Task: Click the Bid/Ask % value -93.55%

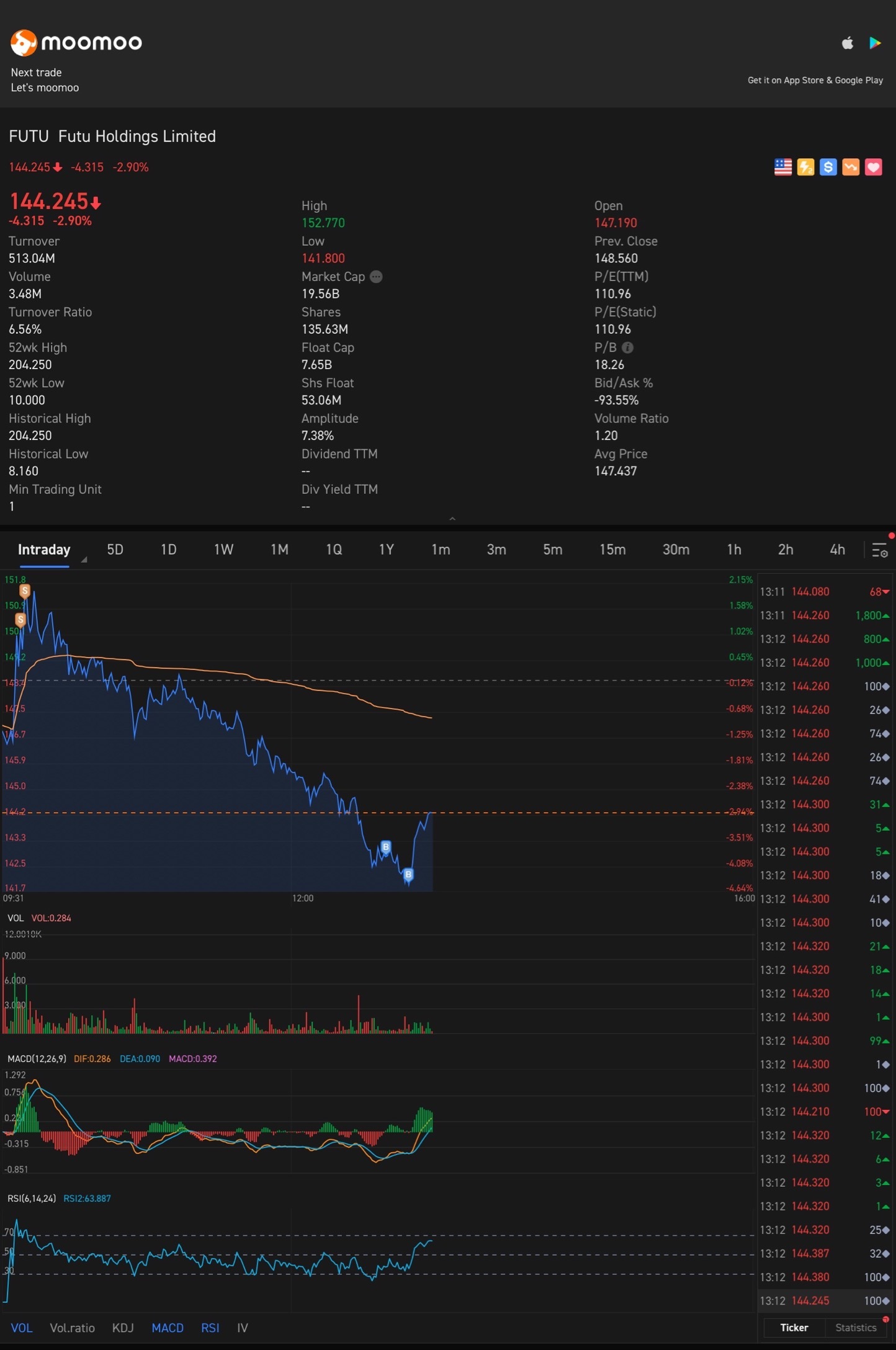Action: [x=616, y=400]
